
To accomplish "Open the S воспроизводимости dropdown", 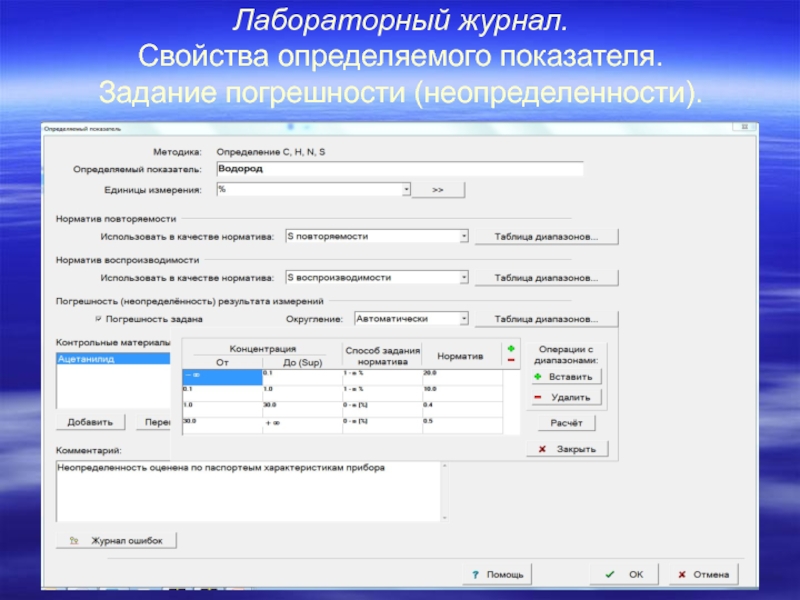I will (464, 277).
